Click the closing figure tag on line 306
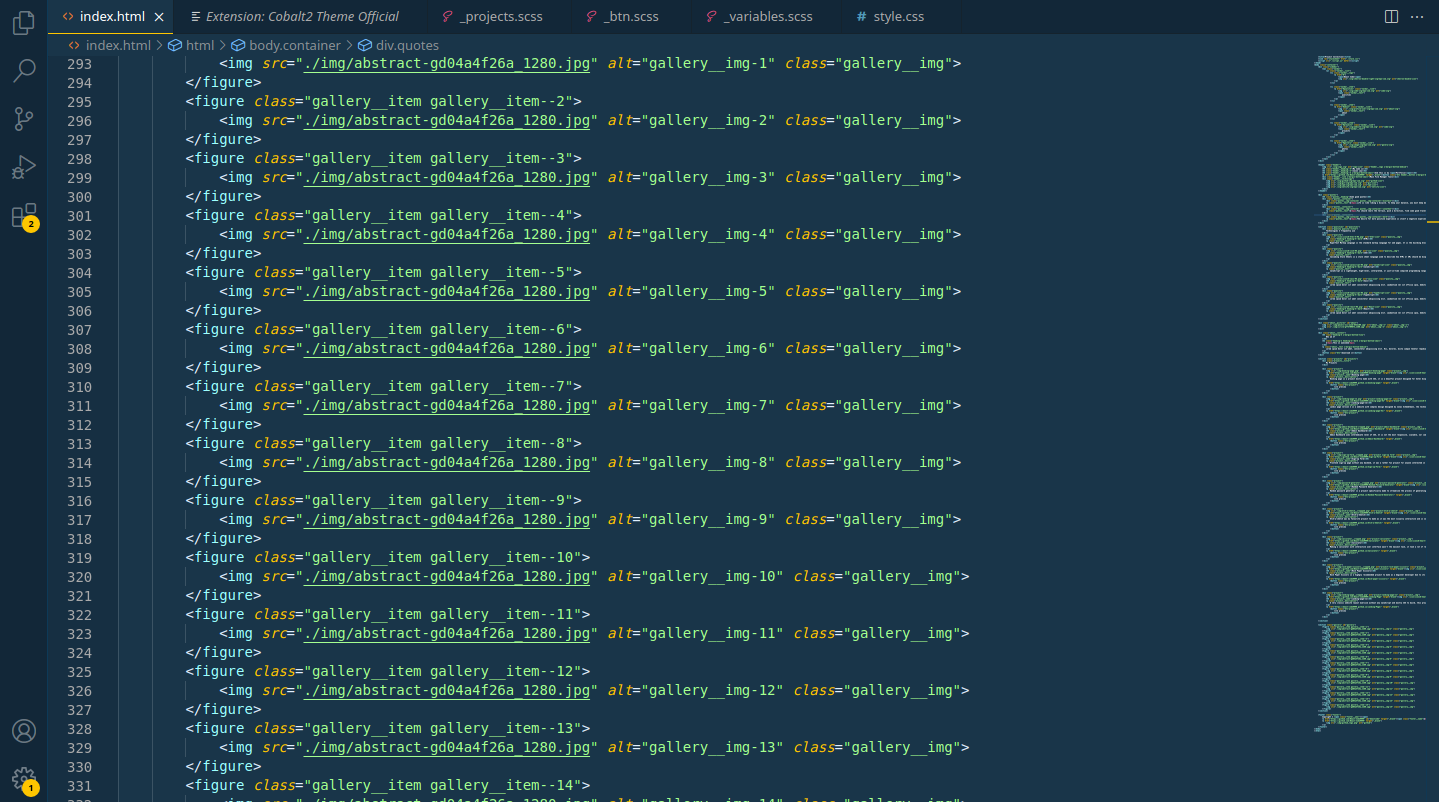The height and width of the screenshot is (802, 1439). [223, 310]
